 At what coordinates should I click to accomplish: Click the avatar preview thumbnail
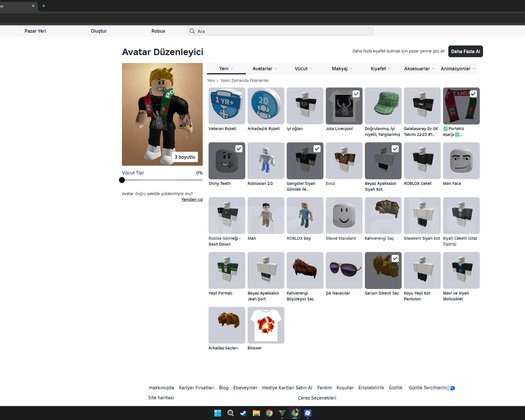point(162,114)
